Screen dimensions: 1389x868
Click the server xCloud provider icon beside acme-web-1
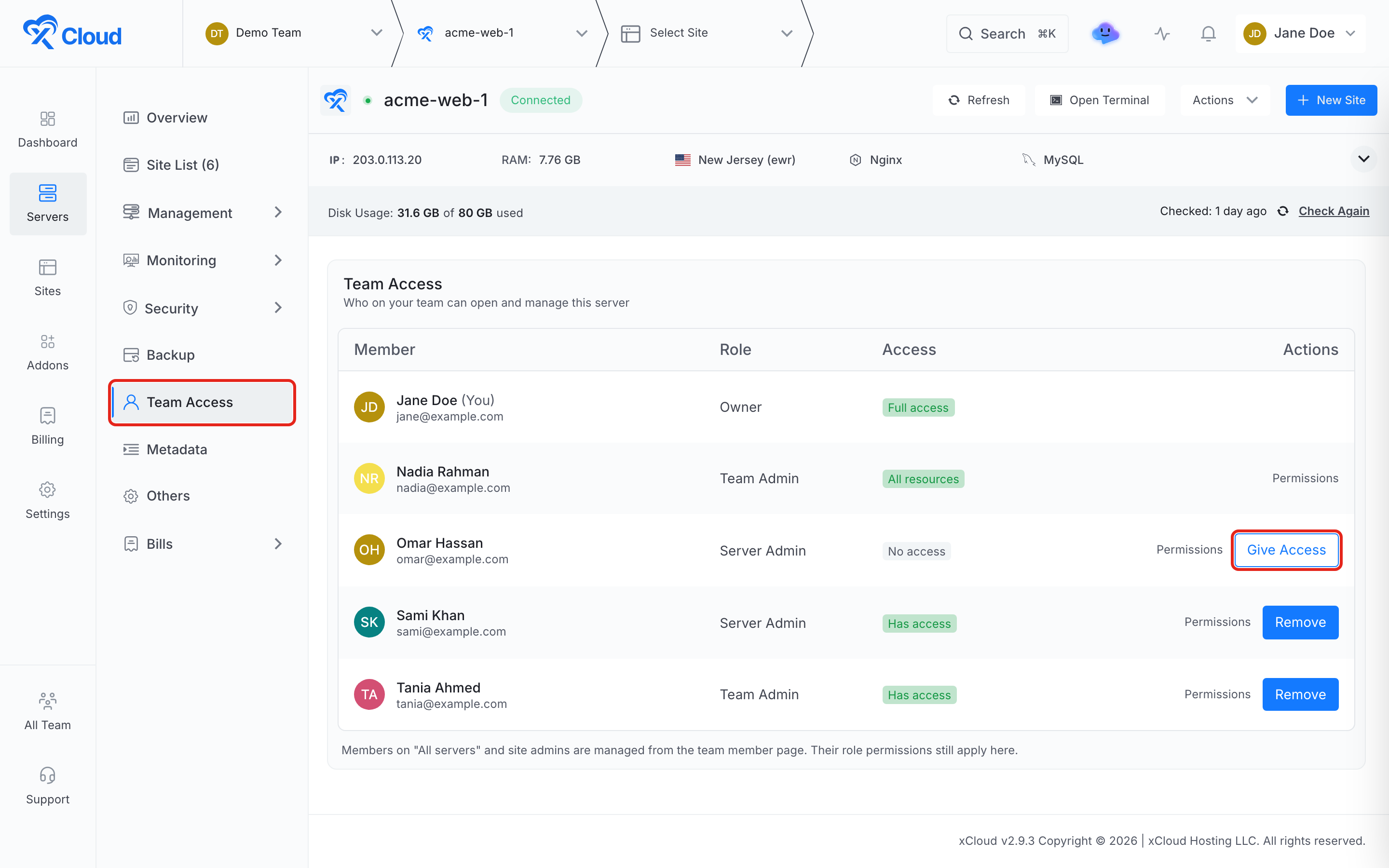click(x=336, y=100)
